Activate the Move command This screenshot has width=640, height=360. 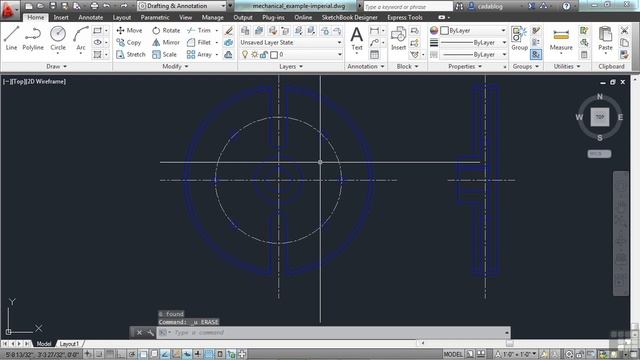point(129,30)
